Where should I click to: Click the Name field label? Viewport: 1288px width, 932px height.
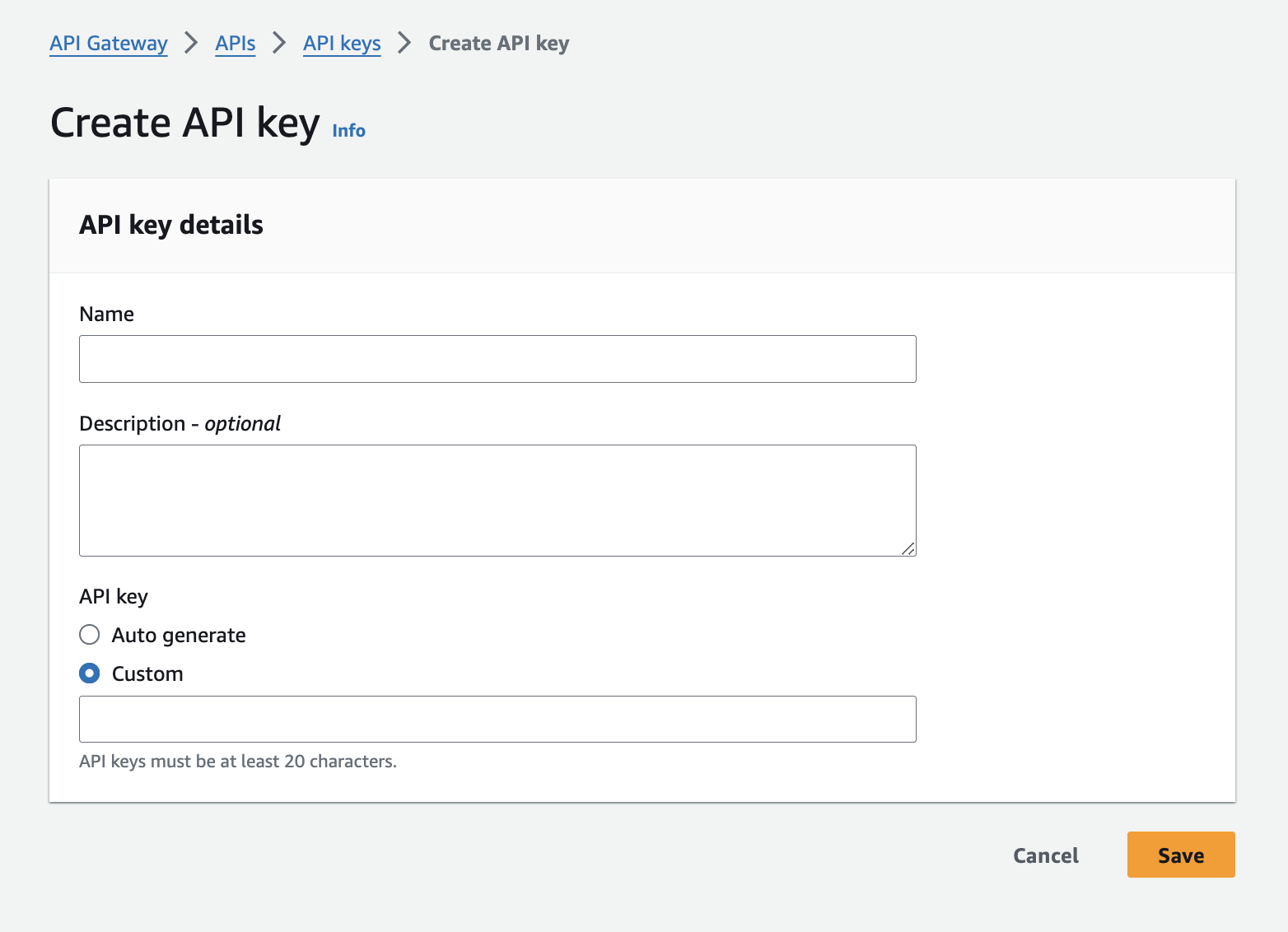tap(107, 315)
